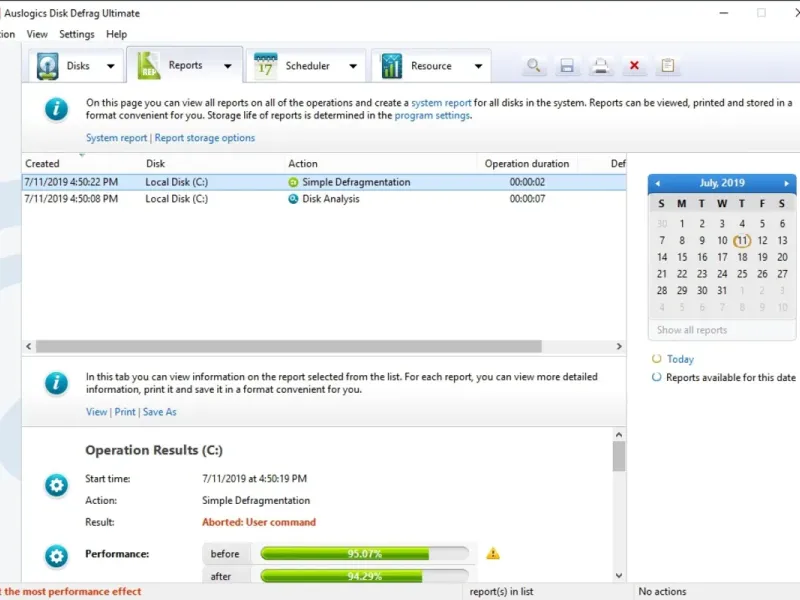Expand the Scheduler dropdown arrow
This screenshot has width=800, height=600.
click(x=353, y=66)
